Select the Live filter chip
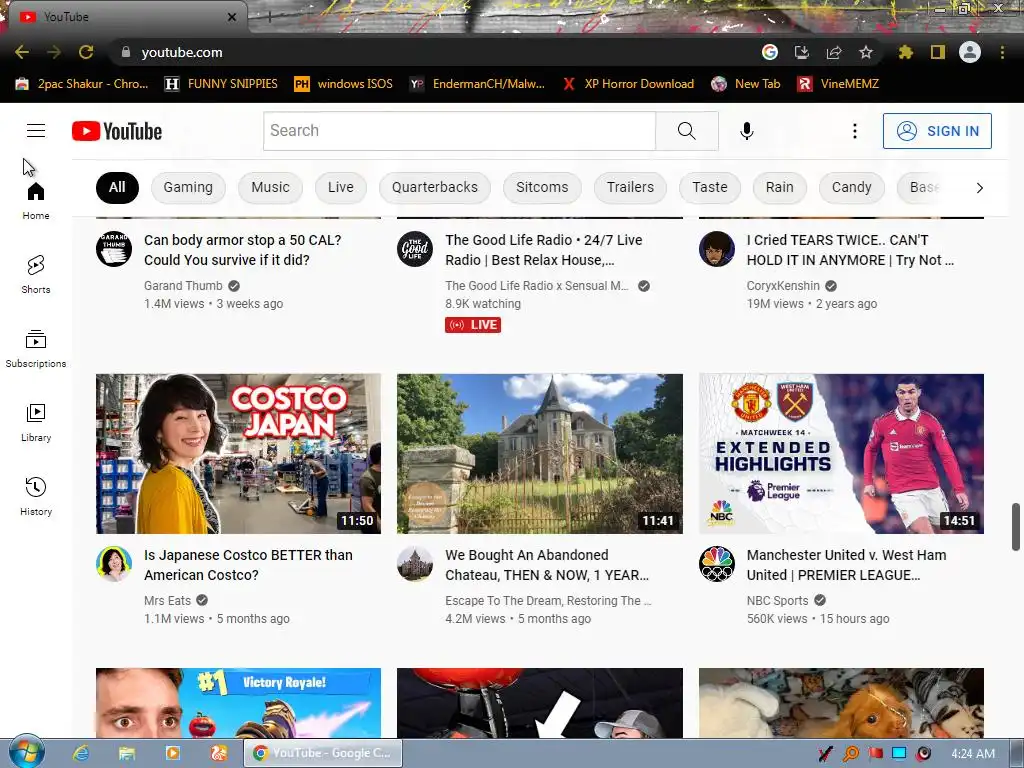 point(341,187)
